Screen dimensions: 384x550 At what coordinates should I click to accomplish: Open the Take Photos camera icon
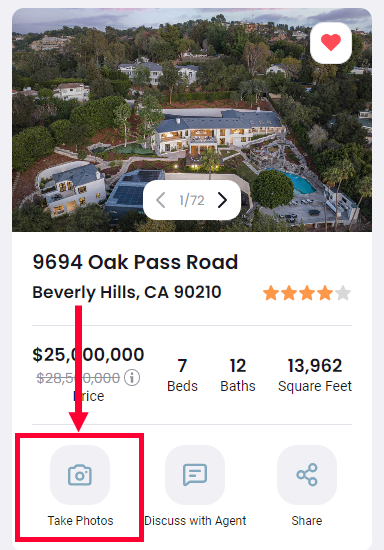80,475
